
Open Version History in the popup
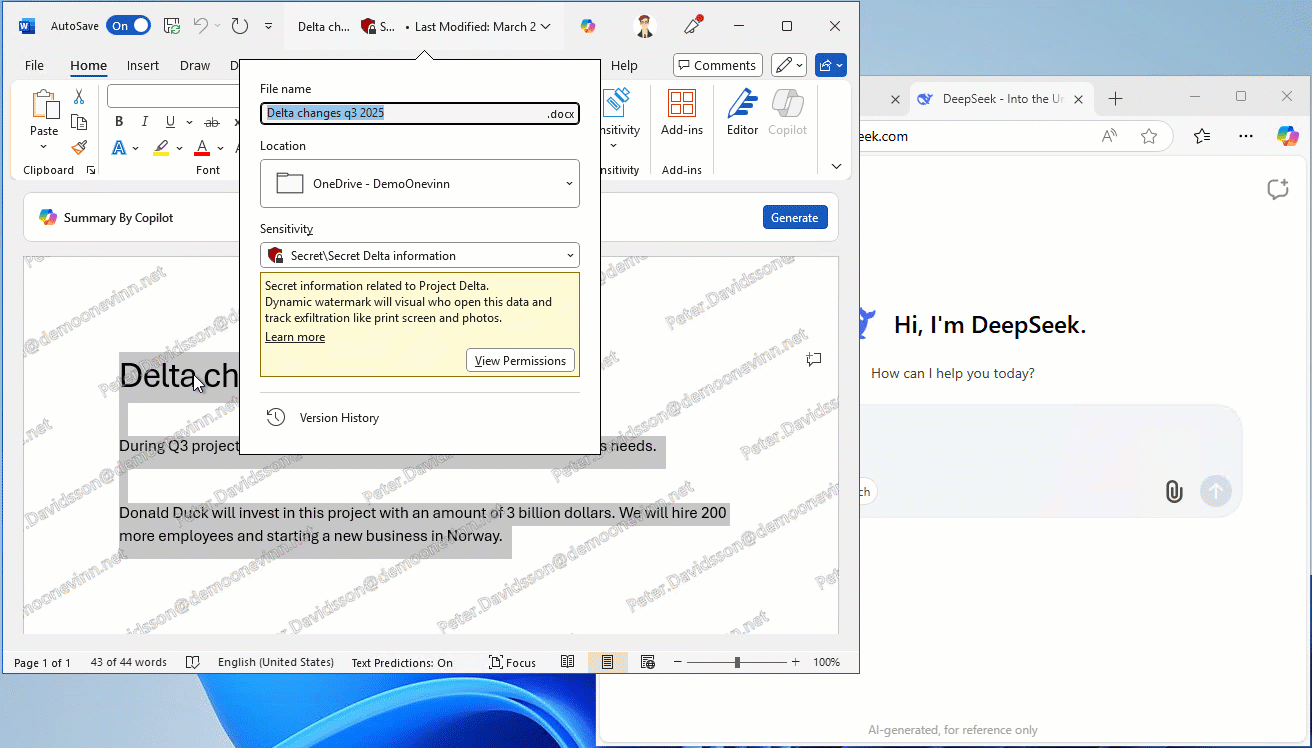(339, 418)
